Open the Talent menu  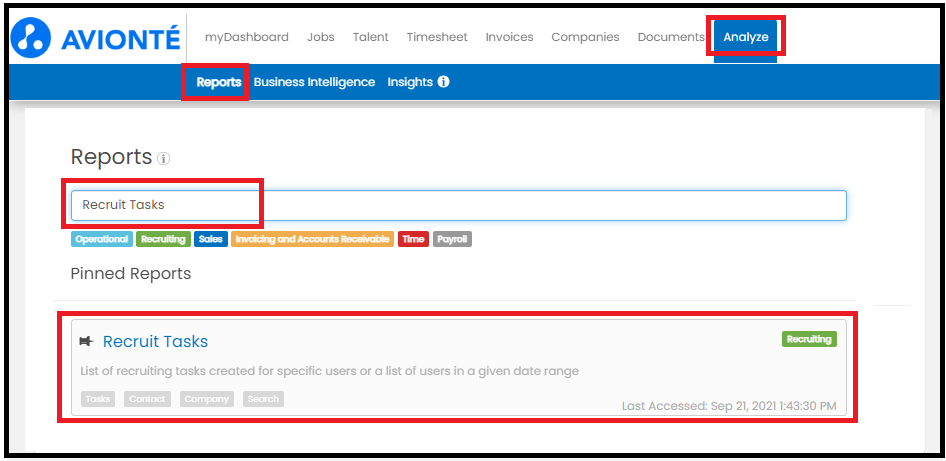(370, 37)
